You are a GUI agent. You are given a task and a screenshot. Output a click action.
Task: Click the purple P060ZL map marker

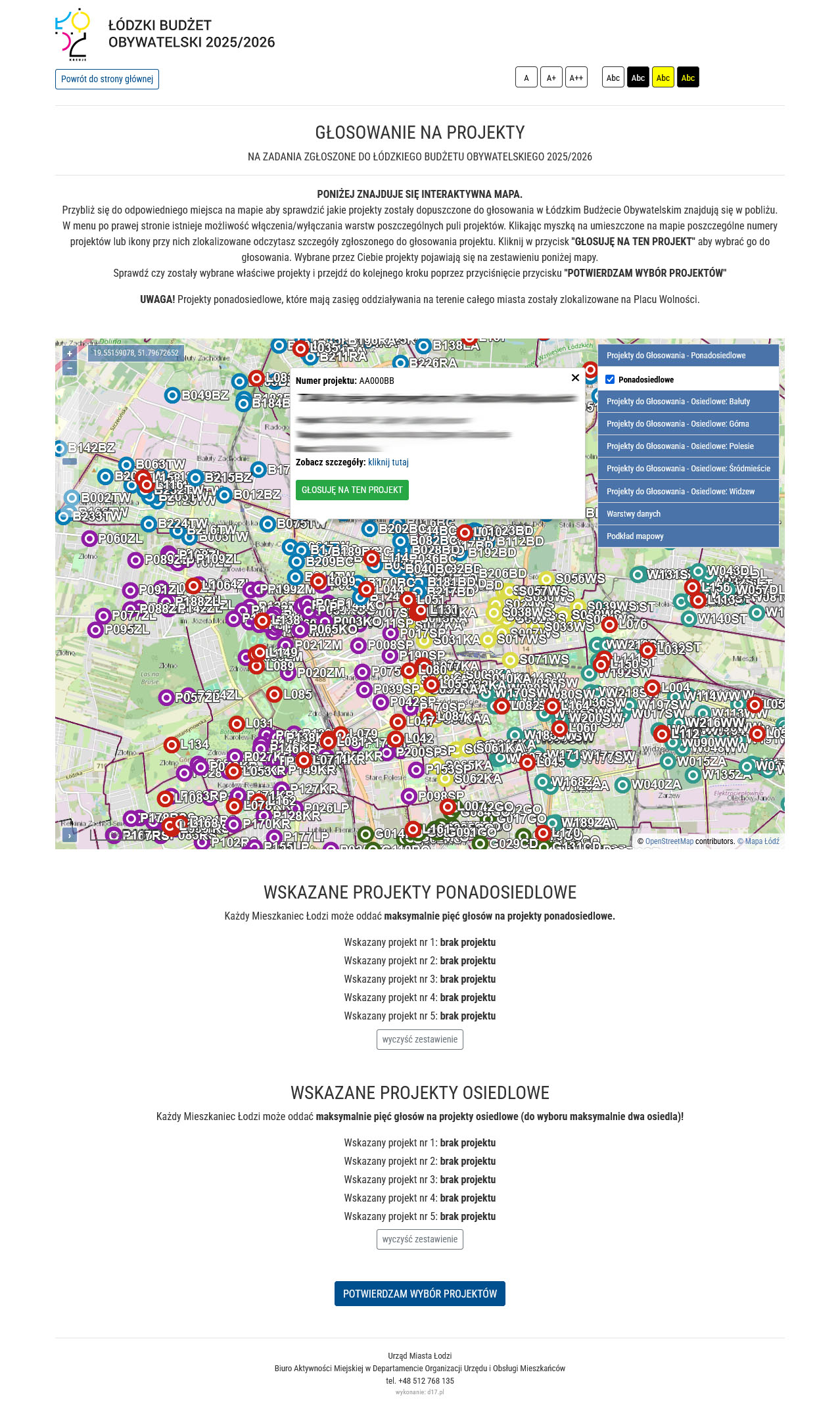pos(89,539)
